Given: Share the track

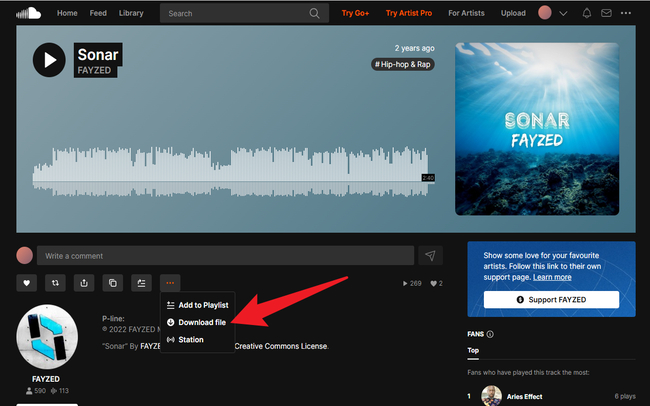Looking at the screenshot, I should (84, 283).
